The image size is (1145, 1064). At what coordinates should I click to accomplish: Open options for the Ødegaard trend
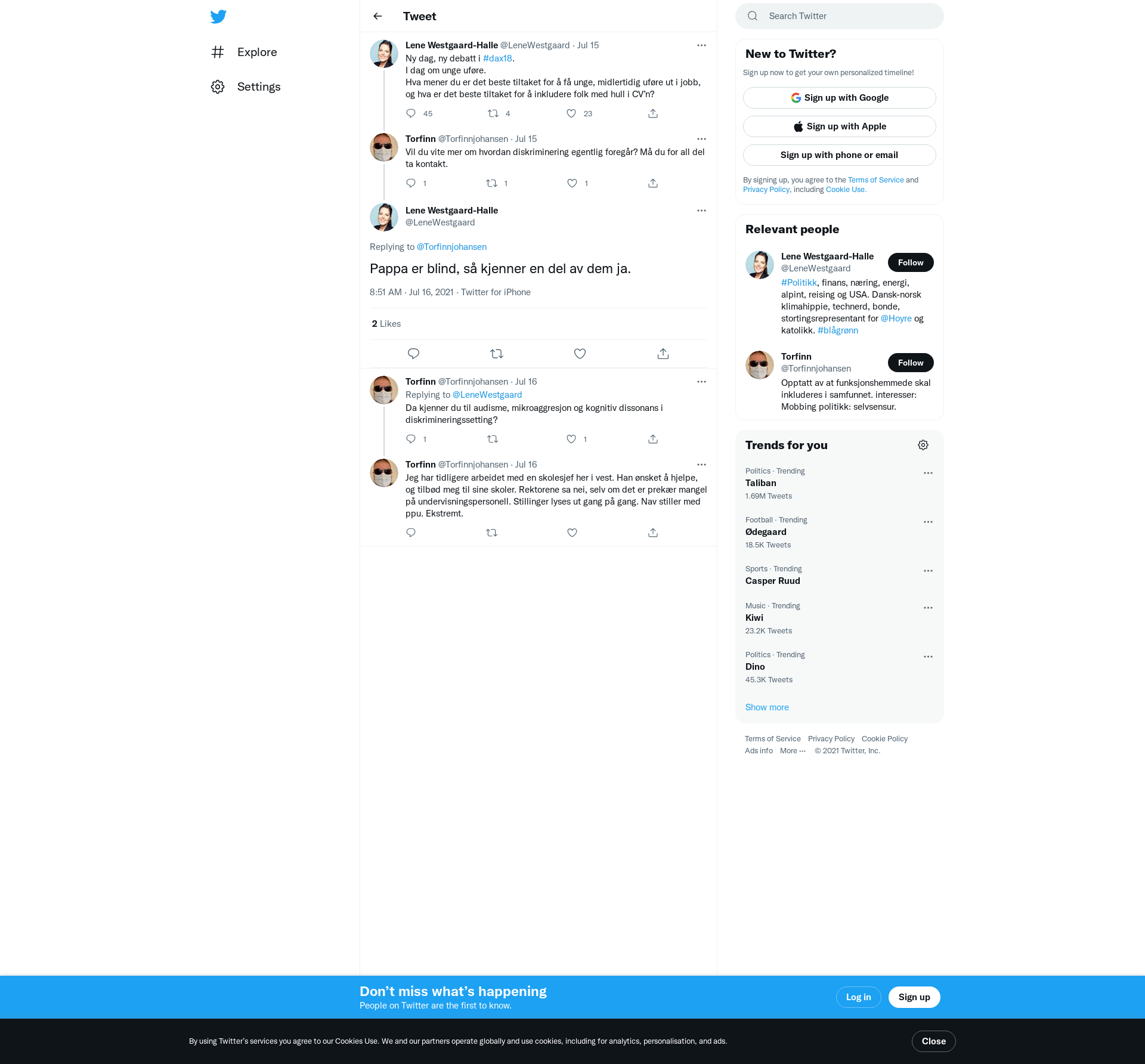click(x=928, y=522)
